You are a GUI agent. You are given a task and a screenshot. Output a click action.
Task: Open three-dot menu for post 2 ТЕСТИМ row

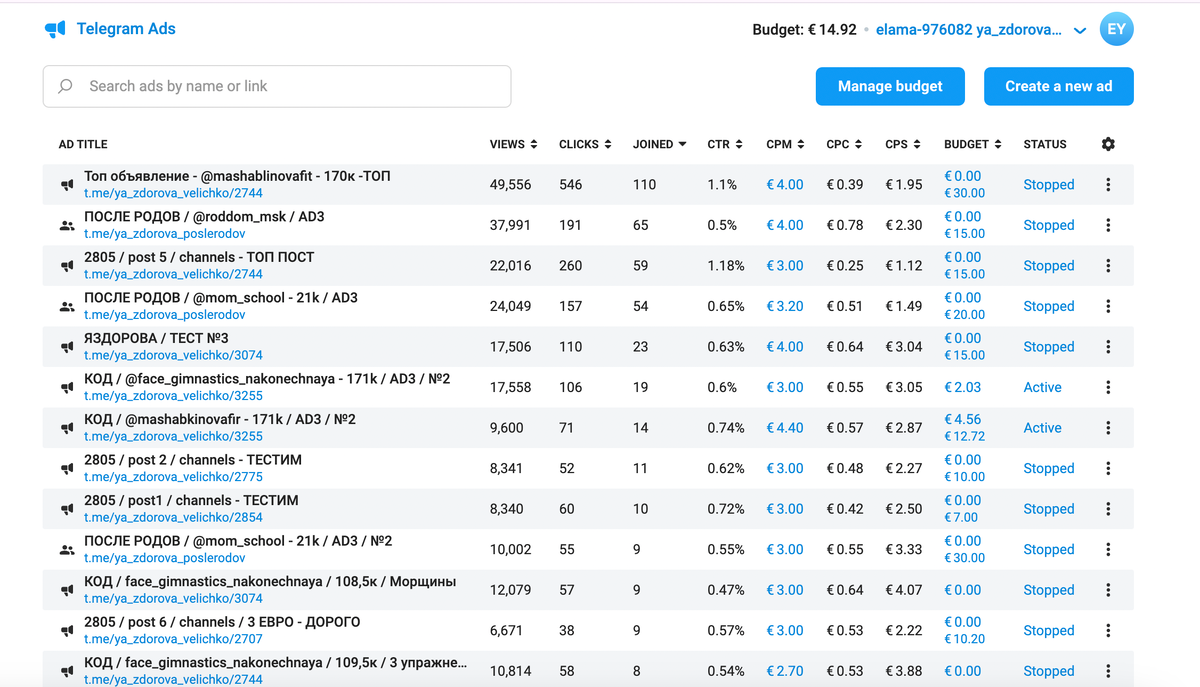1108,468
